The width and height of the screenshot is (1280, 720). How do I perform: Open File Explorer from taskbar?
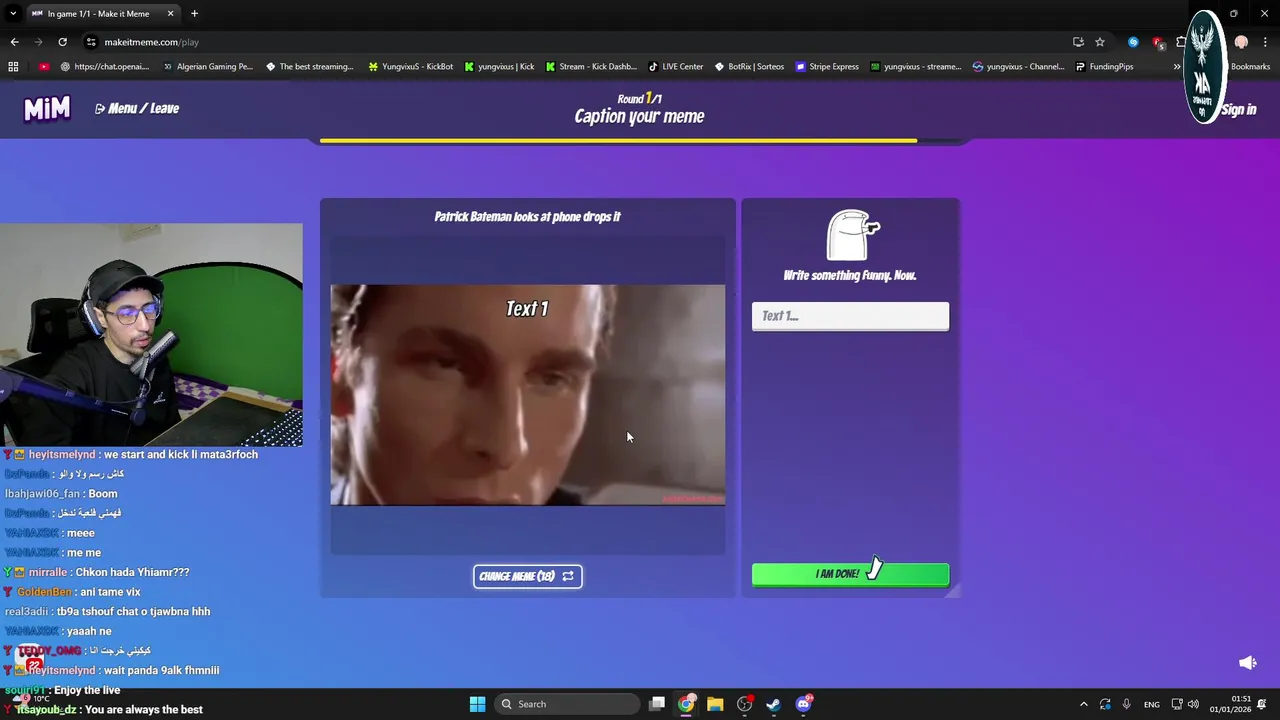[x=715, y=704]
